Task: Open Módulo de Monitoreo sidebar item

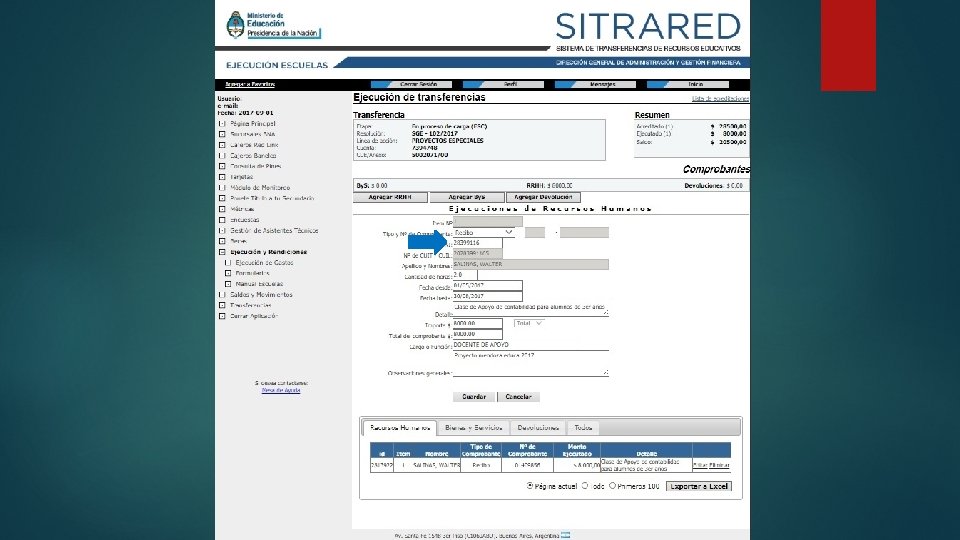Action: click(260, 188)
